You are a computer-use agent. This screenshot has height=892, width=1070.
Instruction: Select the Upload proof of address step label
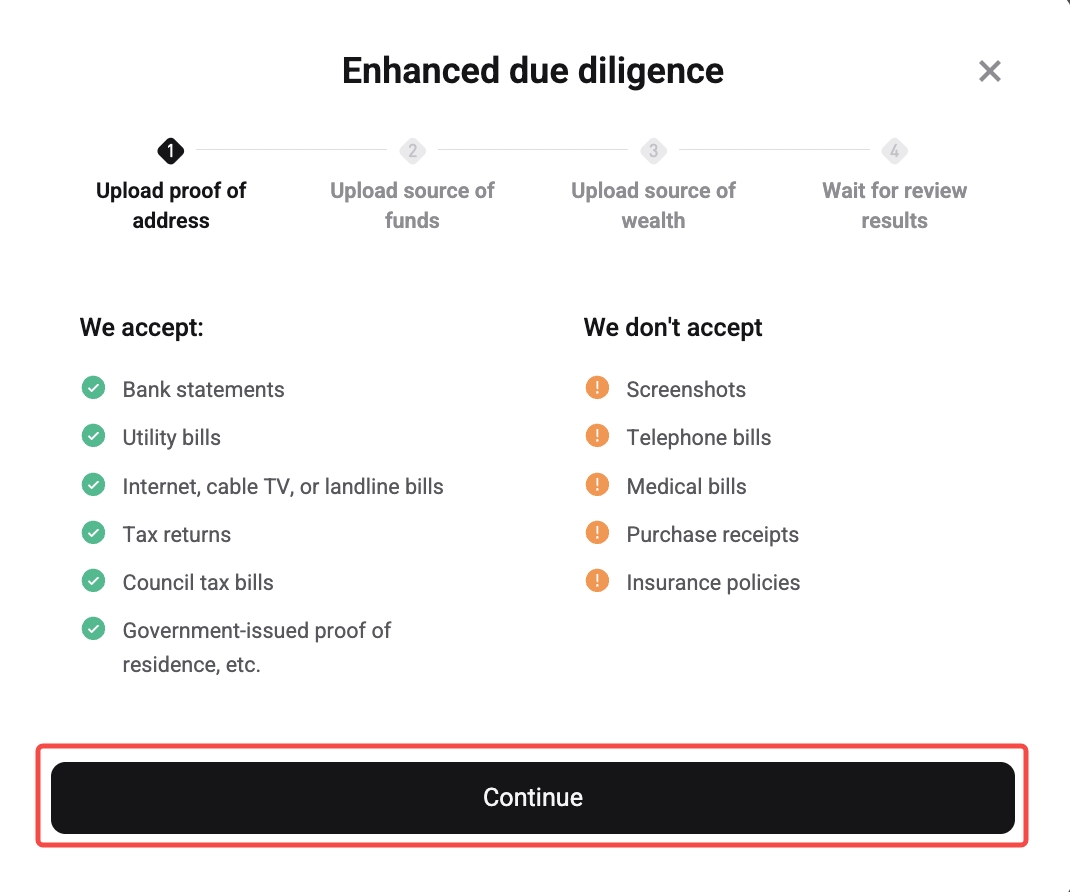tap(170, 205)
